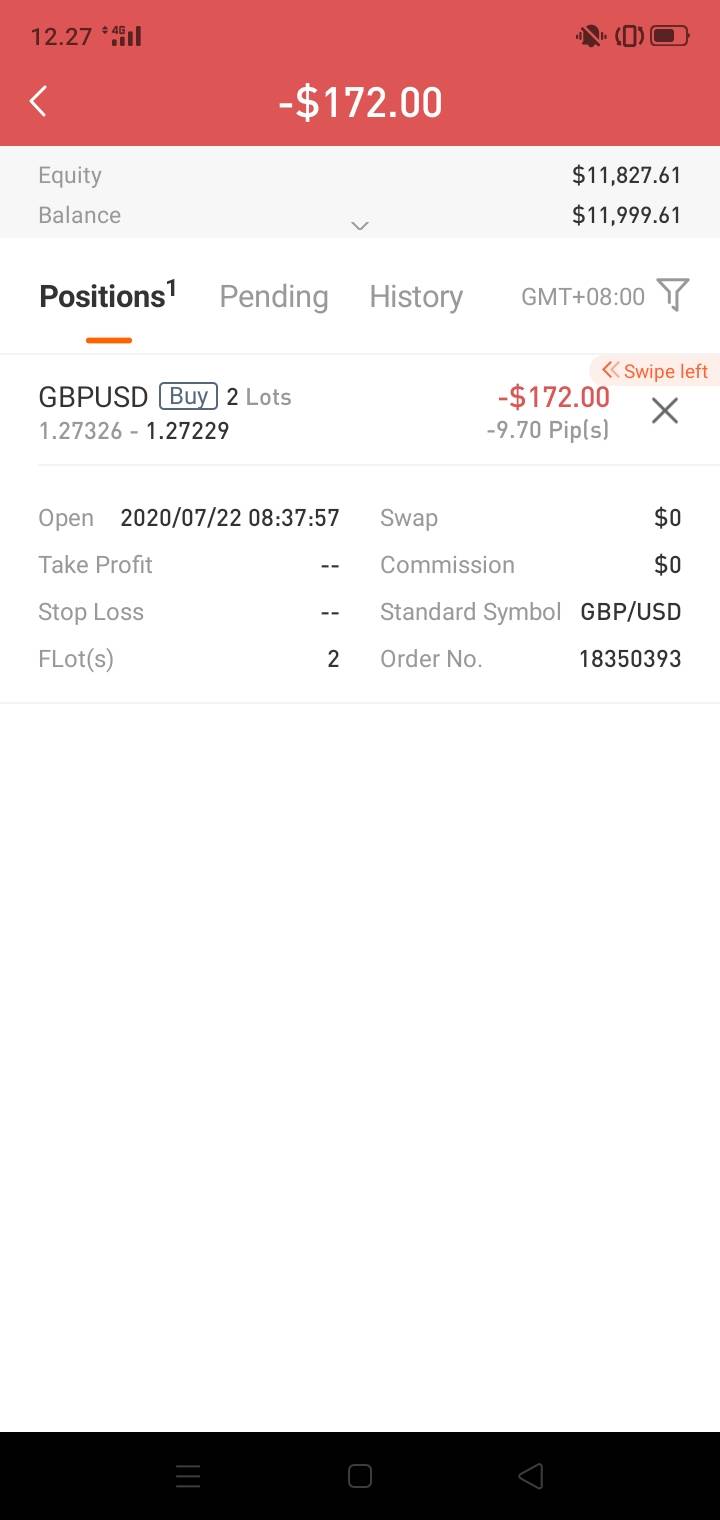Tap the Swipe left hint arrows

click(610, 371)
